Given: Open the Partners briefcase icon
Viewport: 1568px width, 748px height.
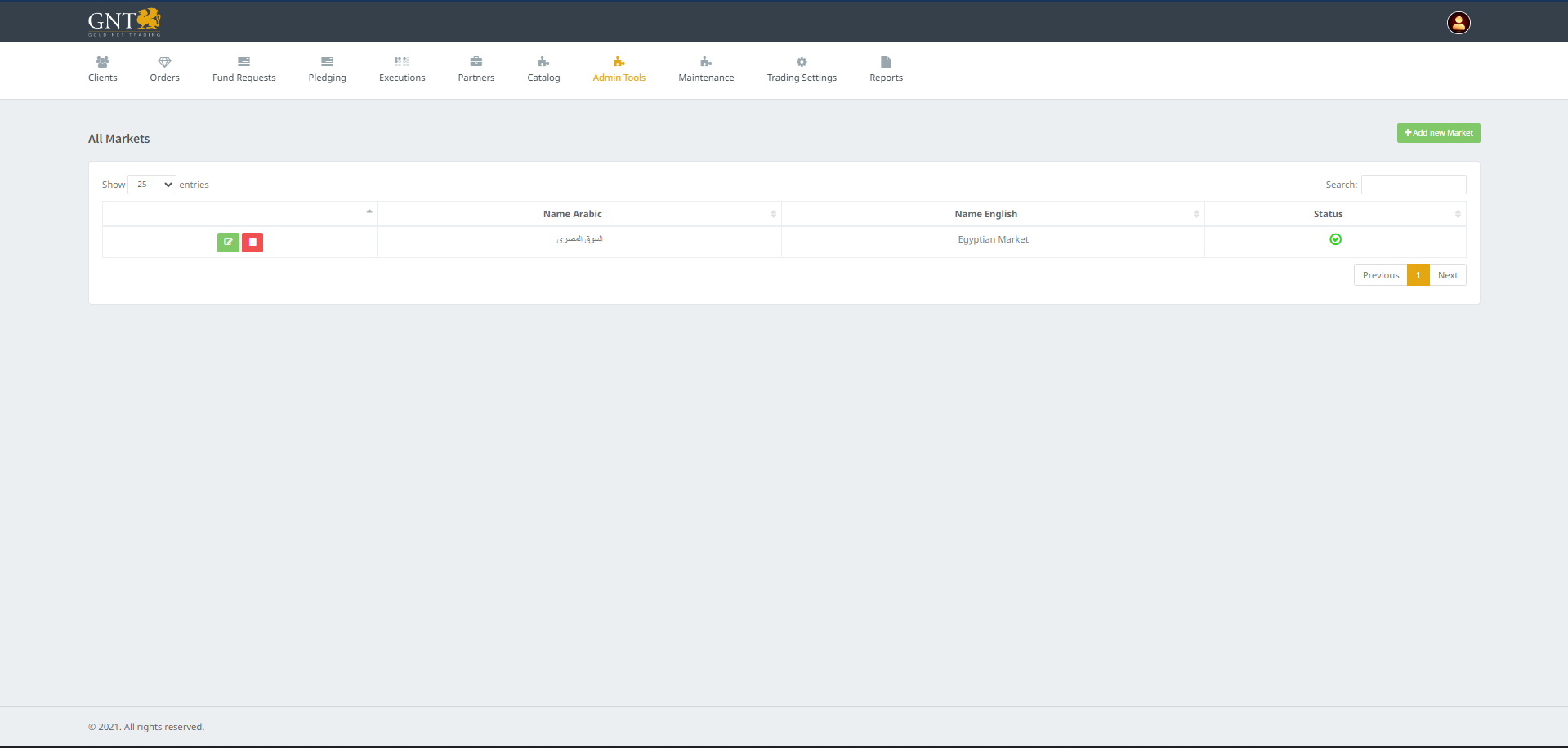Looking at the screenshot, I should tap(476, 62).
